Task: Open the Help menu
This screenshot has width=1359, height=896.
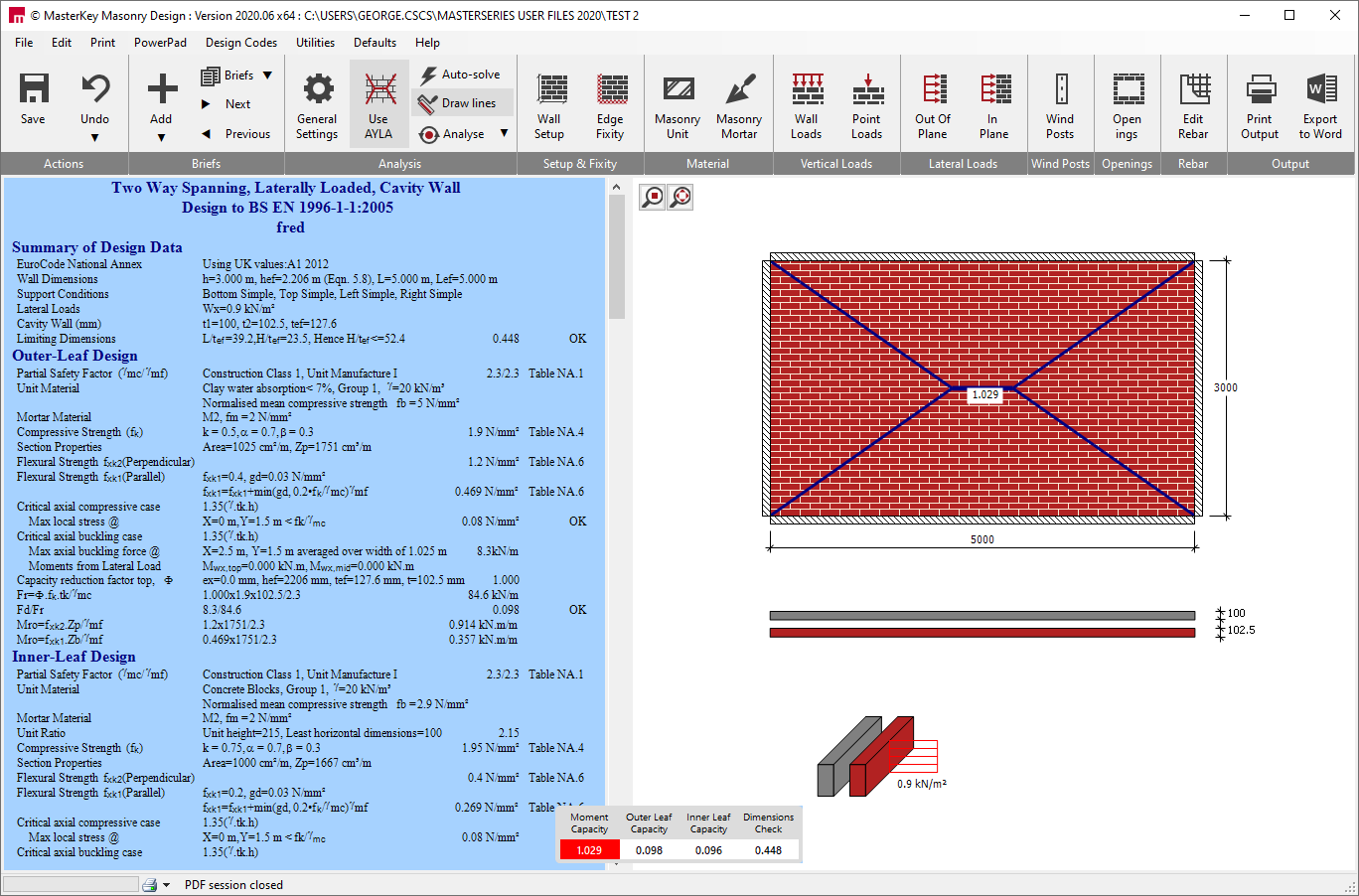Action: click(428, 43)
